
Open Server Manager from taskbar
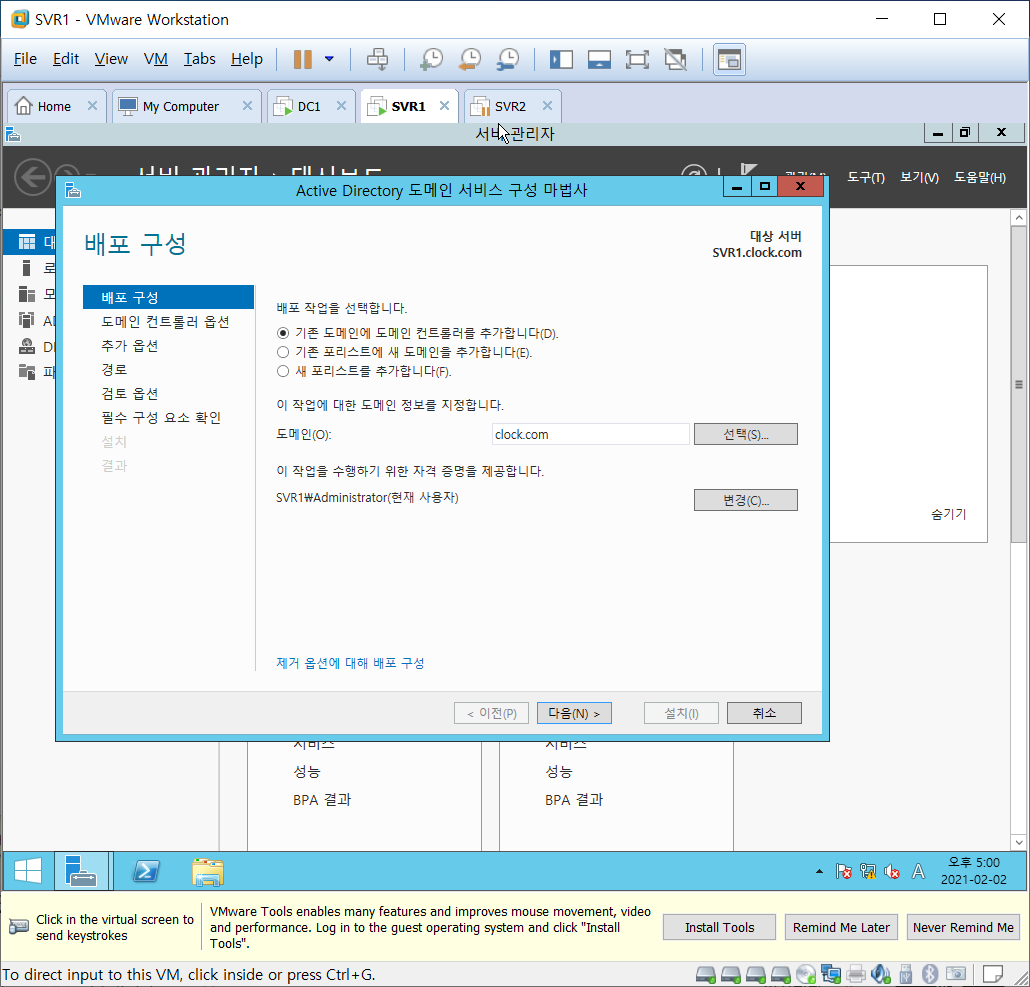(81, 871)
